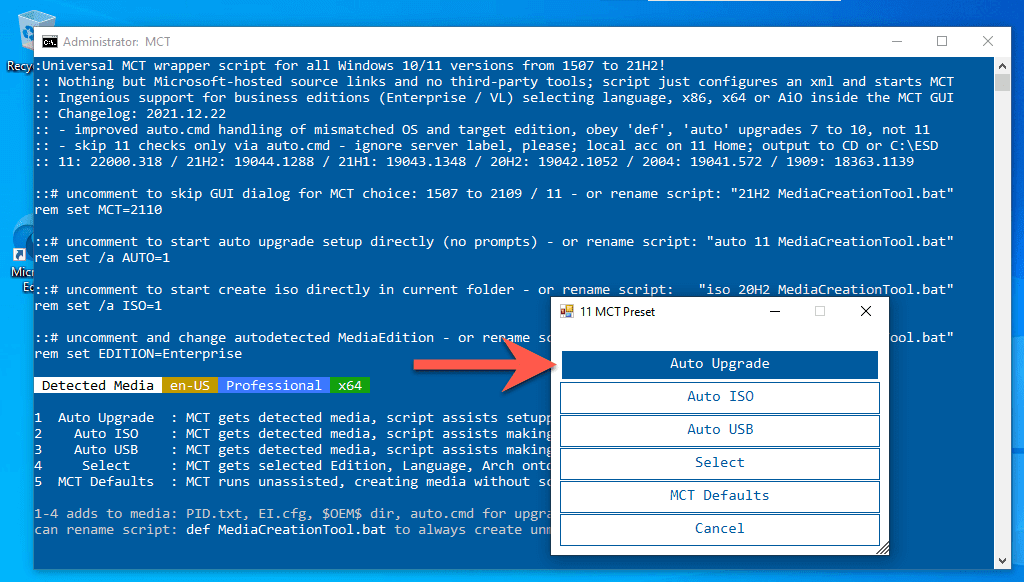
Task: Cancel the MCT Preset dialog
Action: point(719,529)
